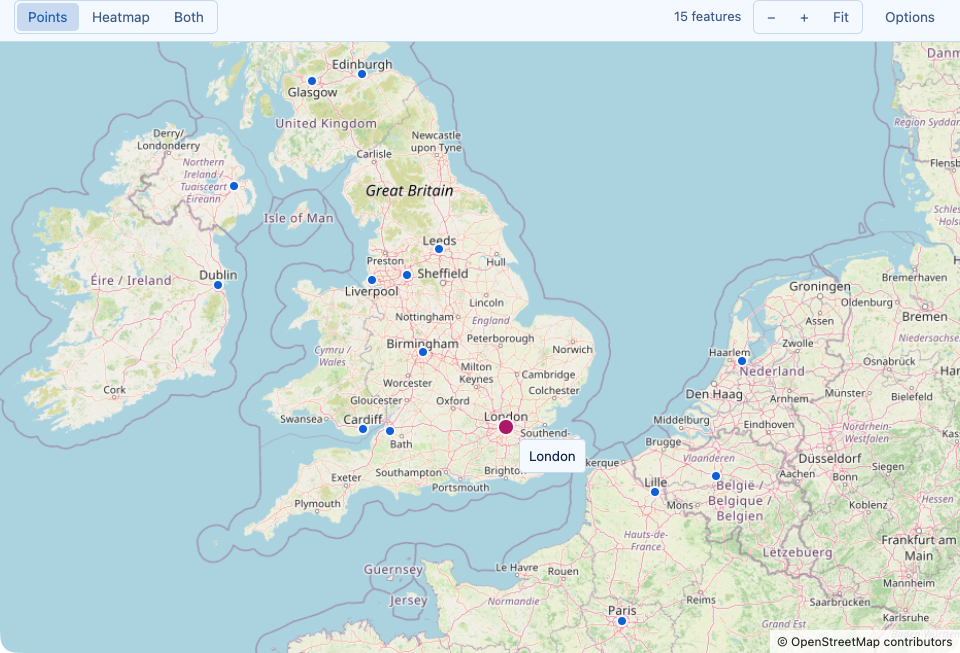Select the Glasgow point marker
This screenshot has width=960, height=653.
[312, 81]
